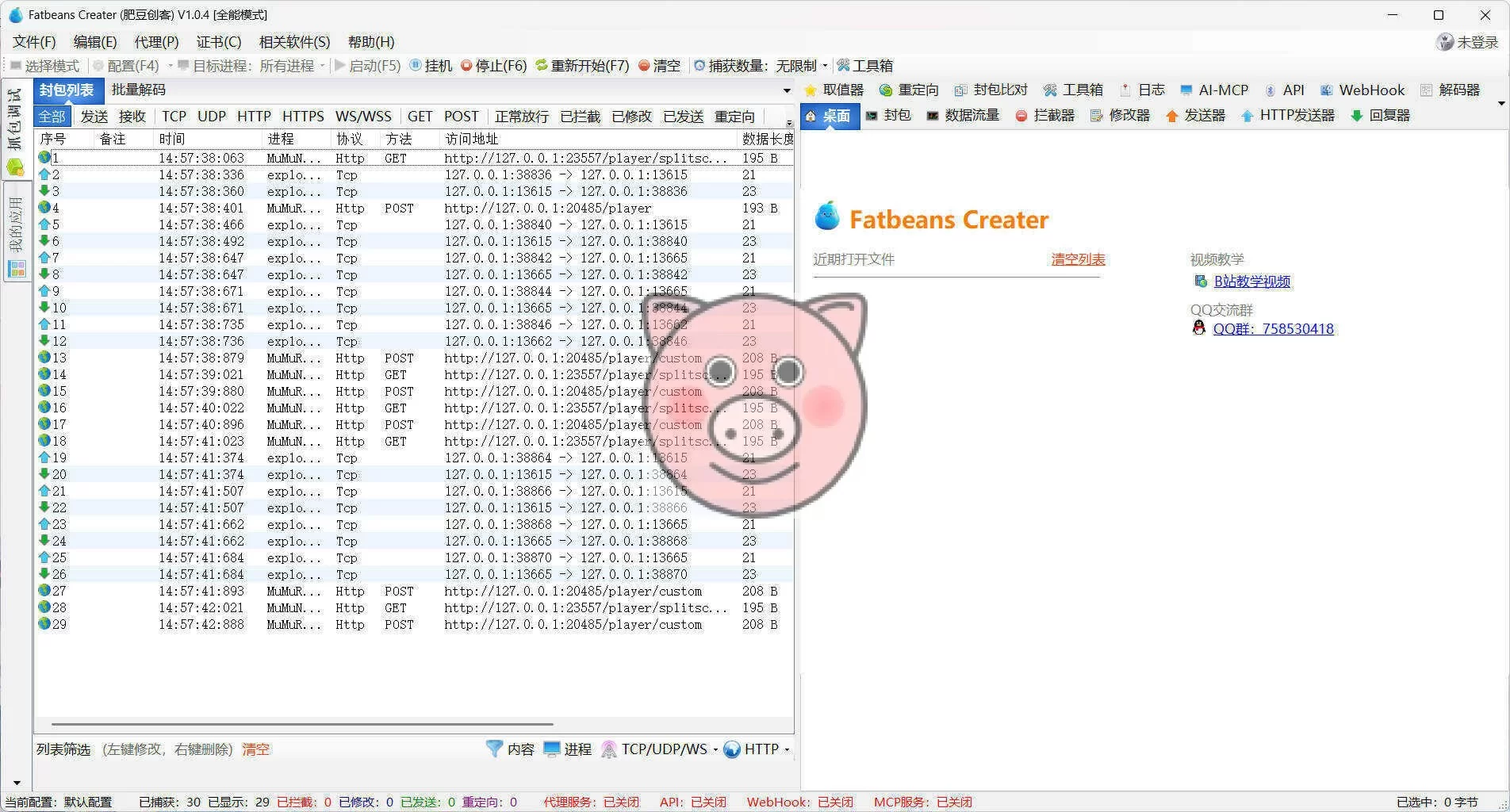Open the 发送器 tab
The height and width of the screenshot is (812, 1510).
pyautogui.click(x=1196, y=116)
